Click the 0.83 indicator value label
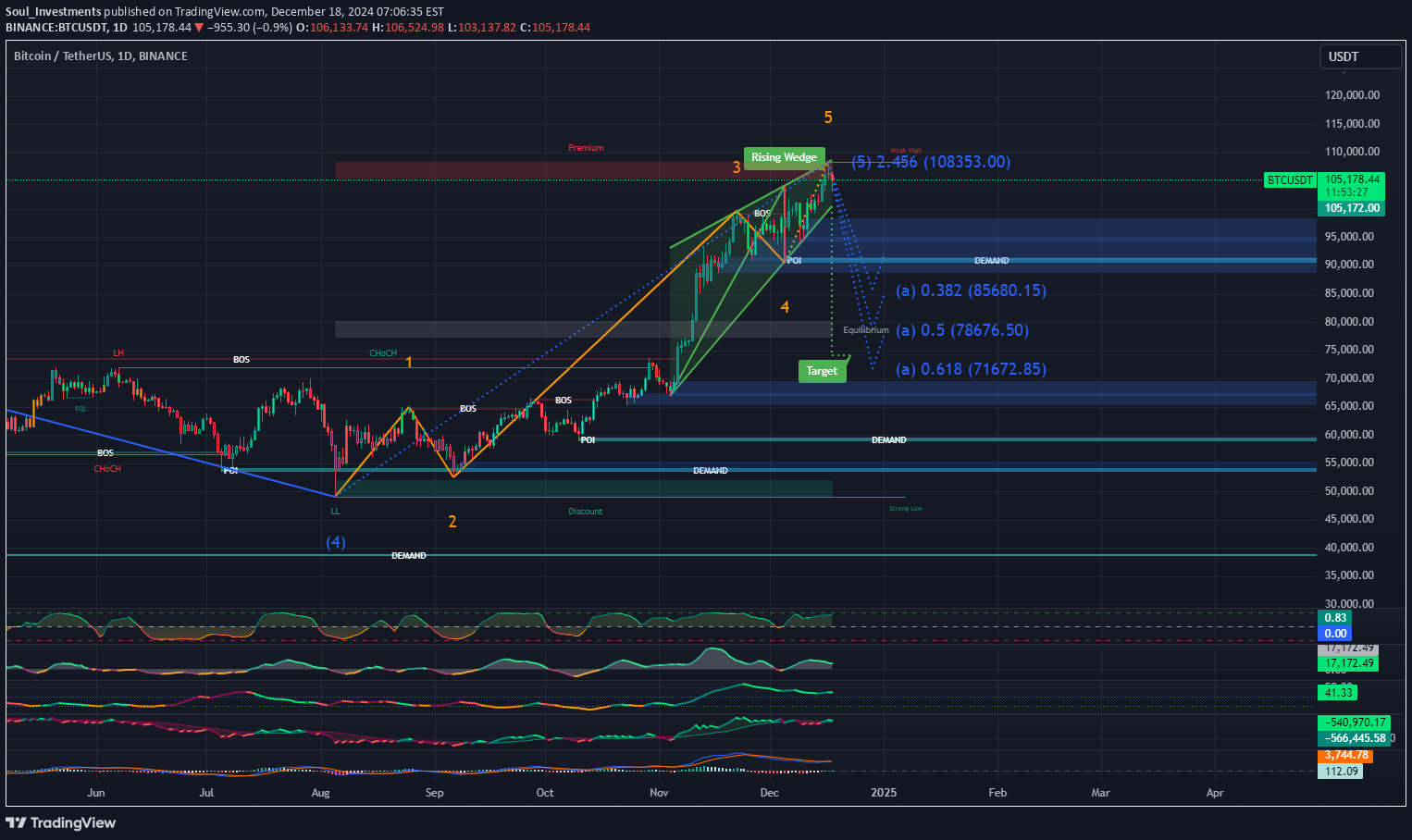The height and width of the screenshot is (840, 1412). 1336,618
